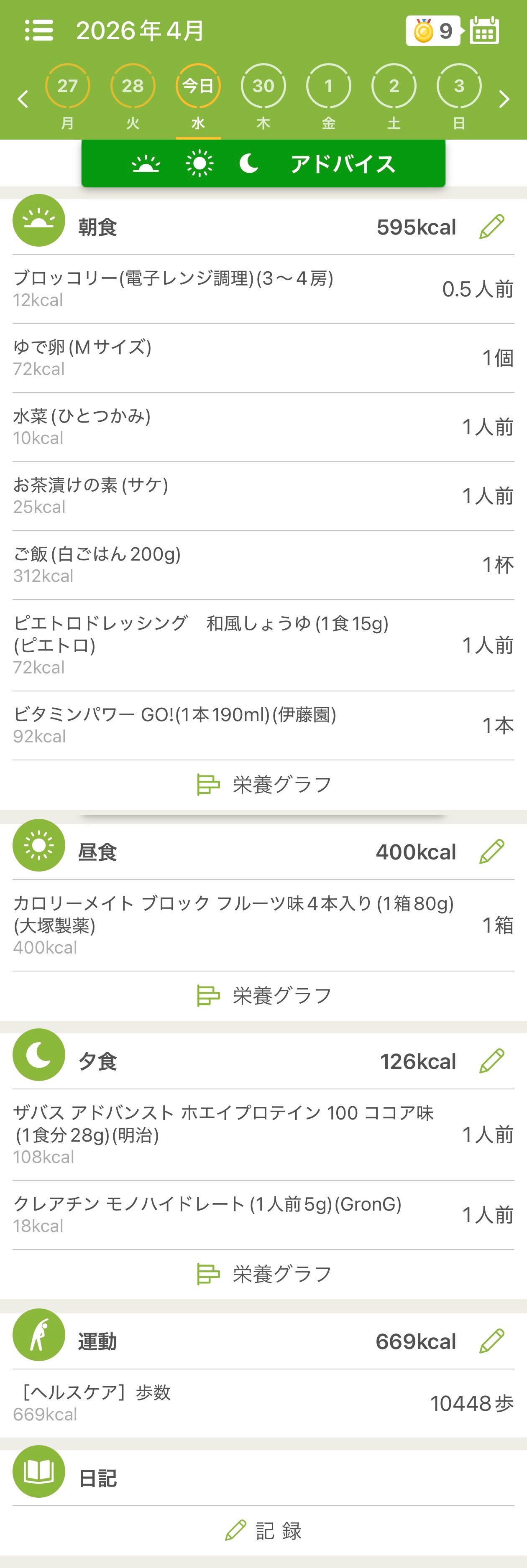Viewport: 527px width, 1568px height.
Task: Open the calendar icon
Action: (485, 31)
